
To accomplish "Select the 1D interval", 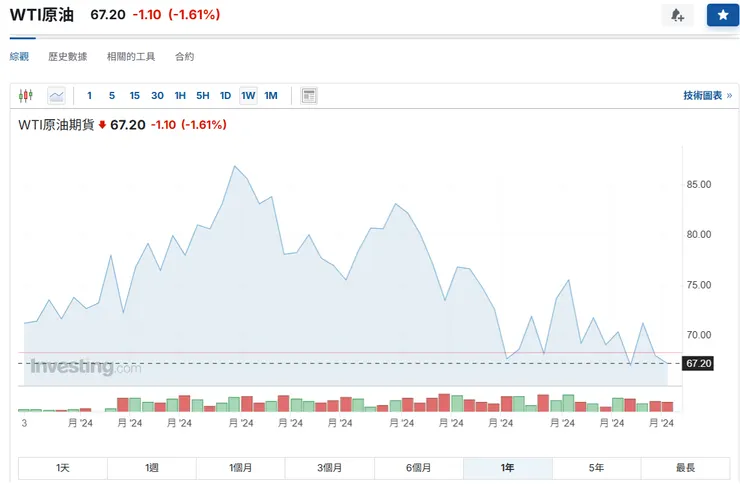I will point(225,96).
